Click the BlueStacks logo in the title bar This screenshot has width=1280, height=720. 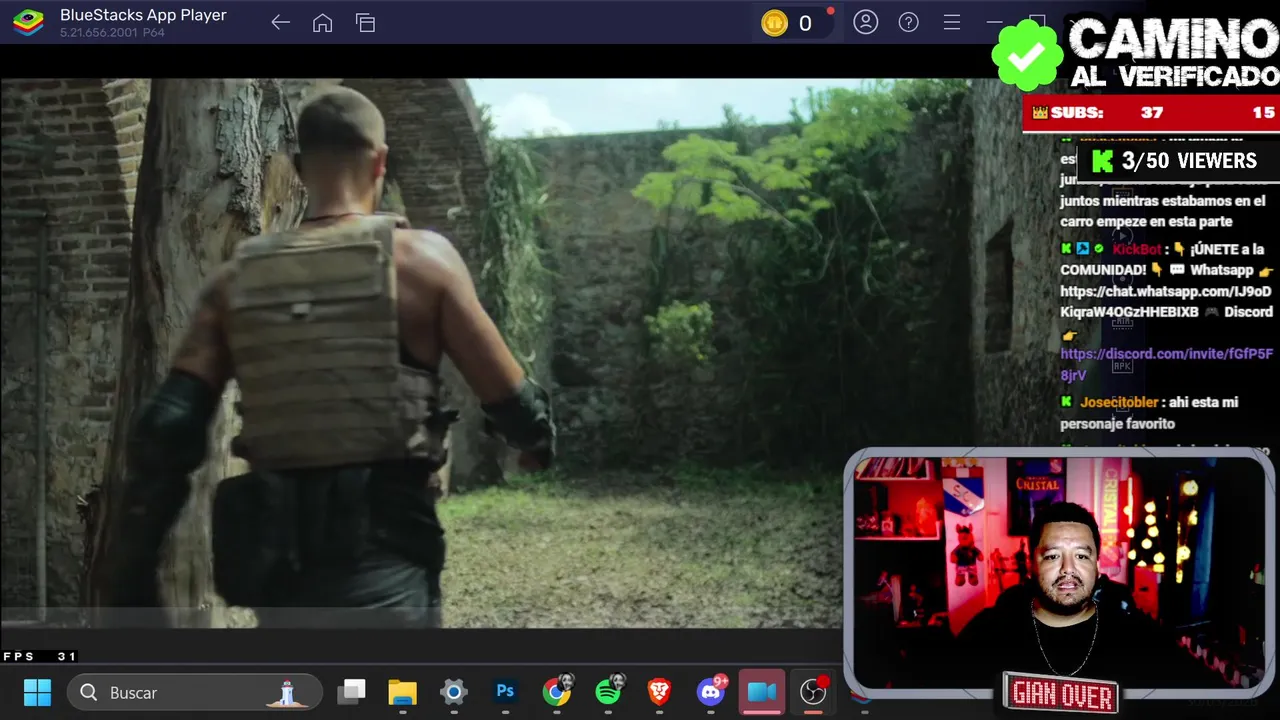pyautogui.click(x=28, y=22)
